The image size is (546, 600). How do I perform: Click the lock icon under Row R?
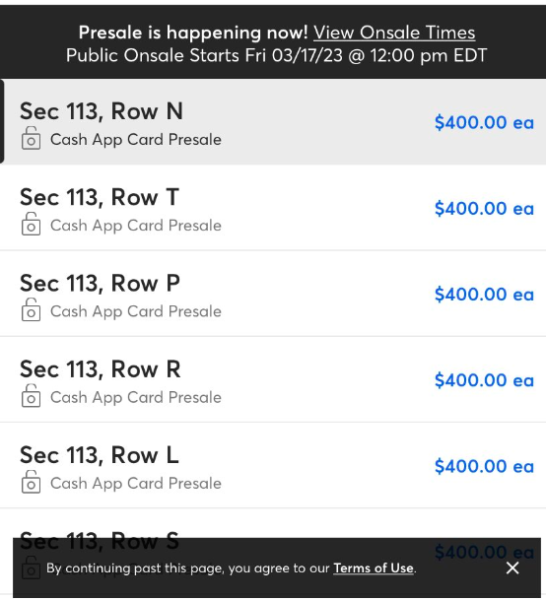point(31,396)
